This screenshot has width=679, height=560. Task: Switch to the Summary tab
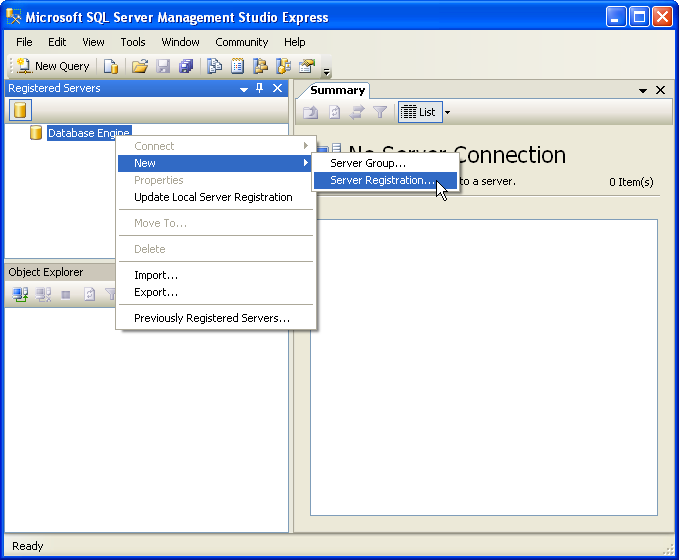pyautogui.click(x=338, y=90)
